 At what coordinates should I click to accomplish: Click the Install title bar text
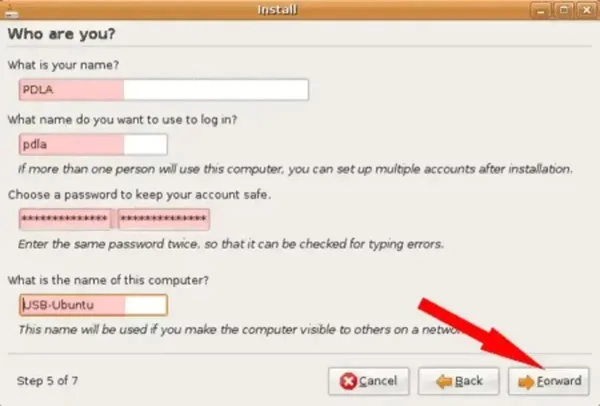[x=277, y=10]
